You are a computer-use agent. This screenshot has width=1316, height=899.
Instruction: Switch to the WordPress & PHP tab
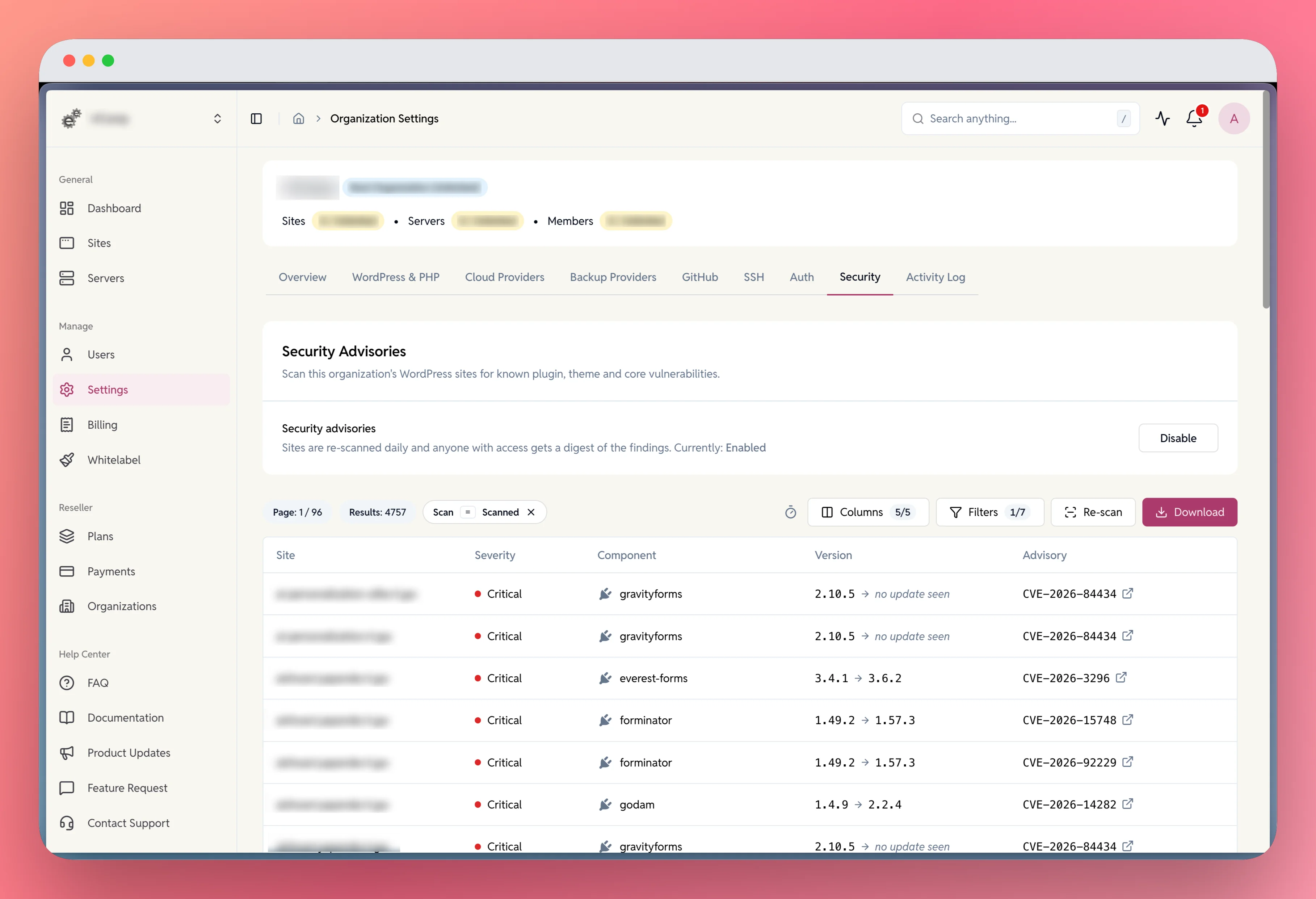click(396, 277)
